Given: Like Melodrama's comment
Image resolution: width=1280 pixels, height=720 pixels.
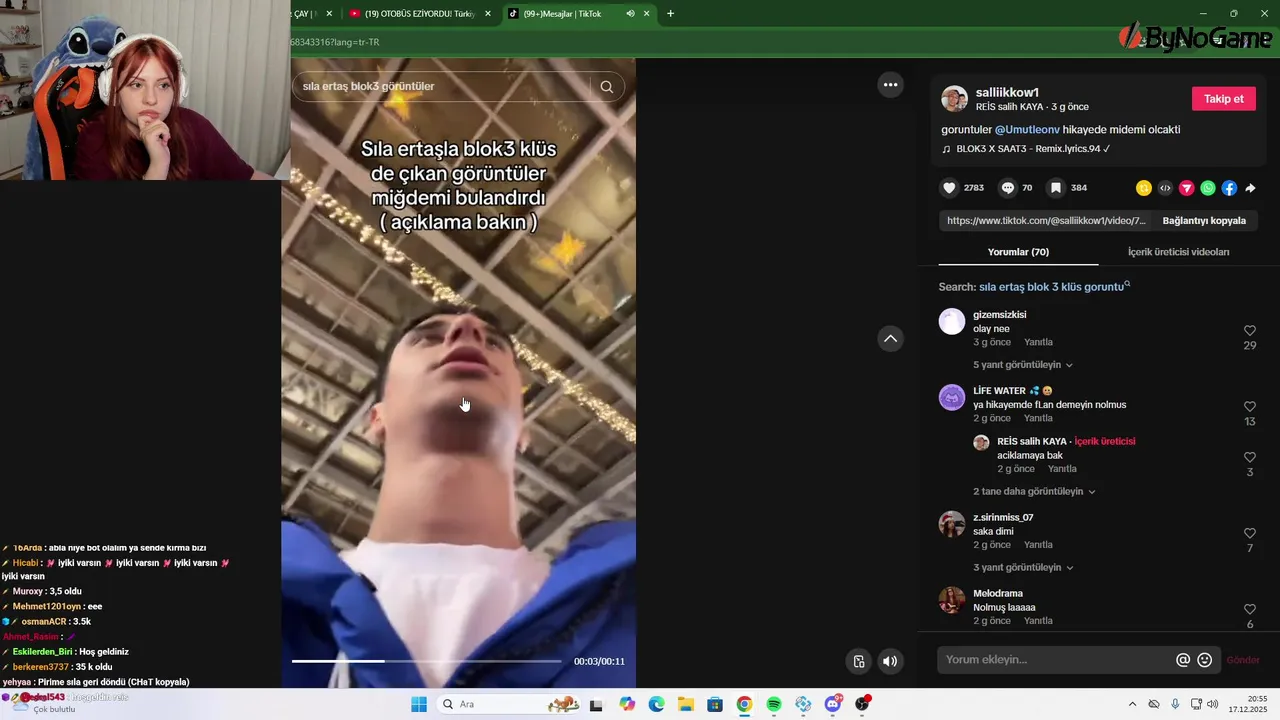Looking at the screenshot, I should pos(1250,609).
